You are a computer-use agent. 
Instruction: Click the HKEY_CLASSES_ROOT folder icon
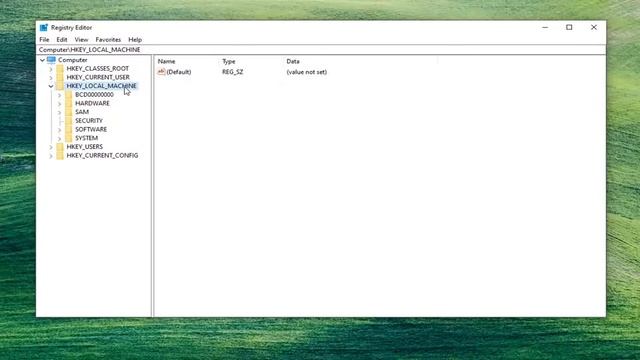pyautogui.click(x=60, y=69)
